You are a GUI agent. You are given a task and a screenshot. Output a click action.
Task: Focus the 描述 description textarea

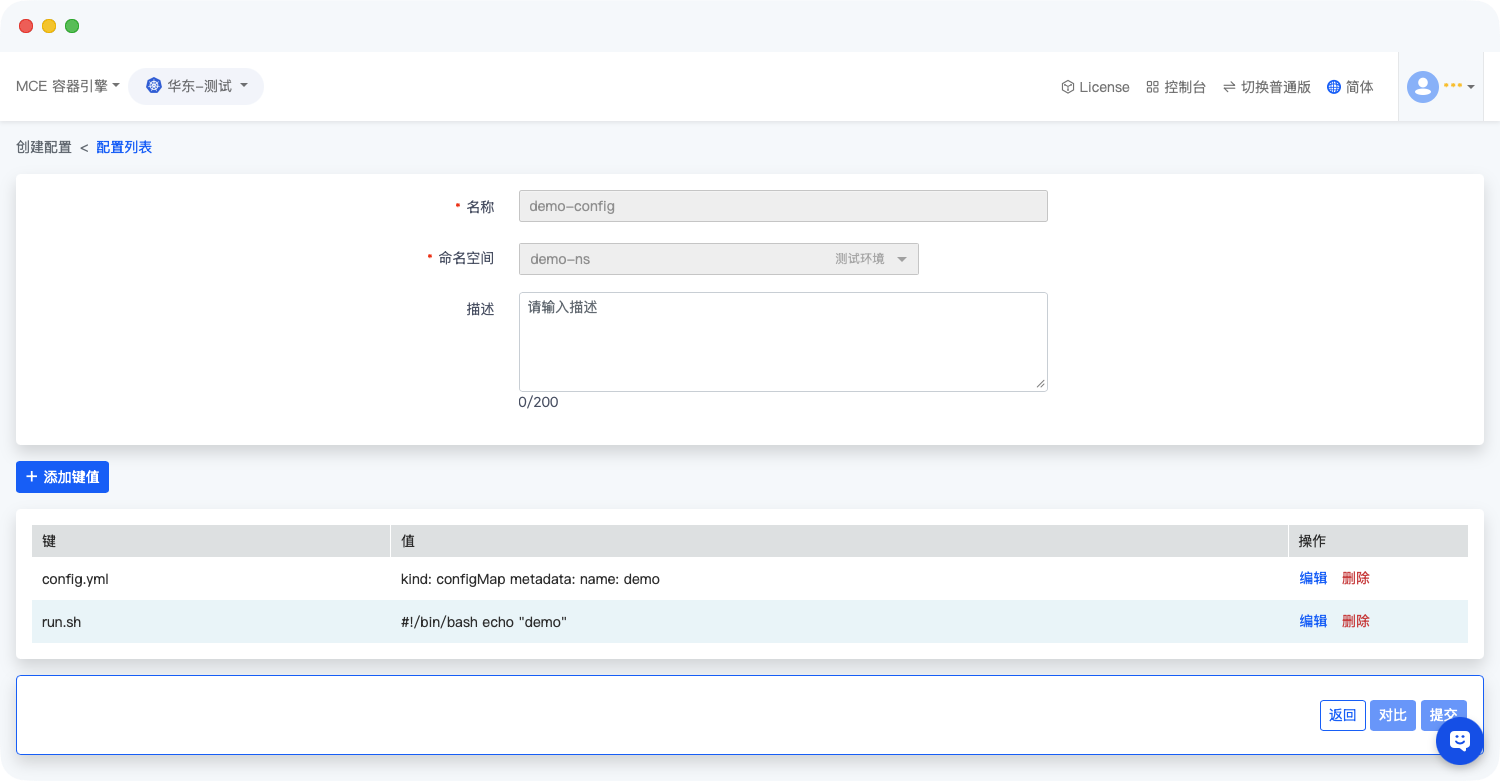[x=782, y=341]
